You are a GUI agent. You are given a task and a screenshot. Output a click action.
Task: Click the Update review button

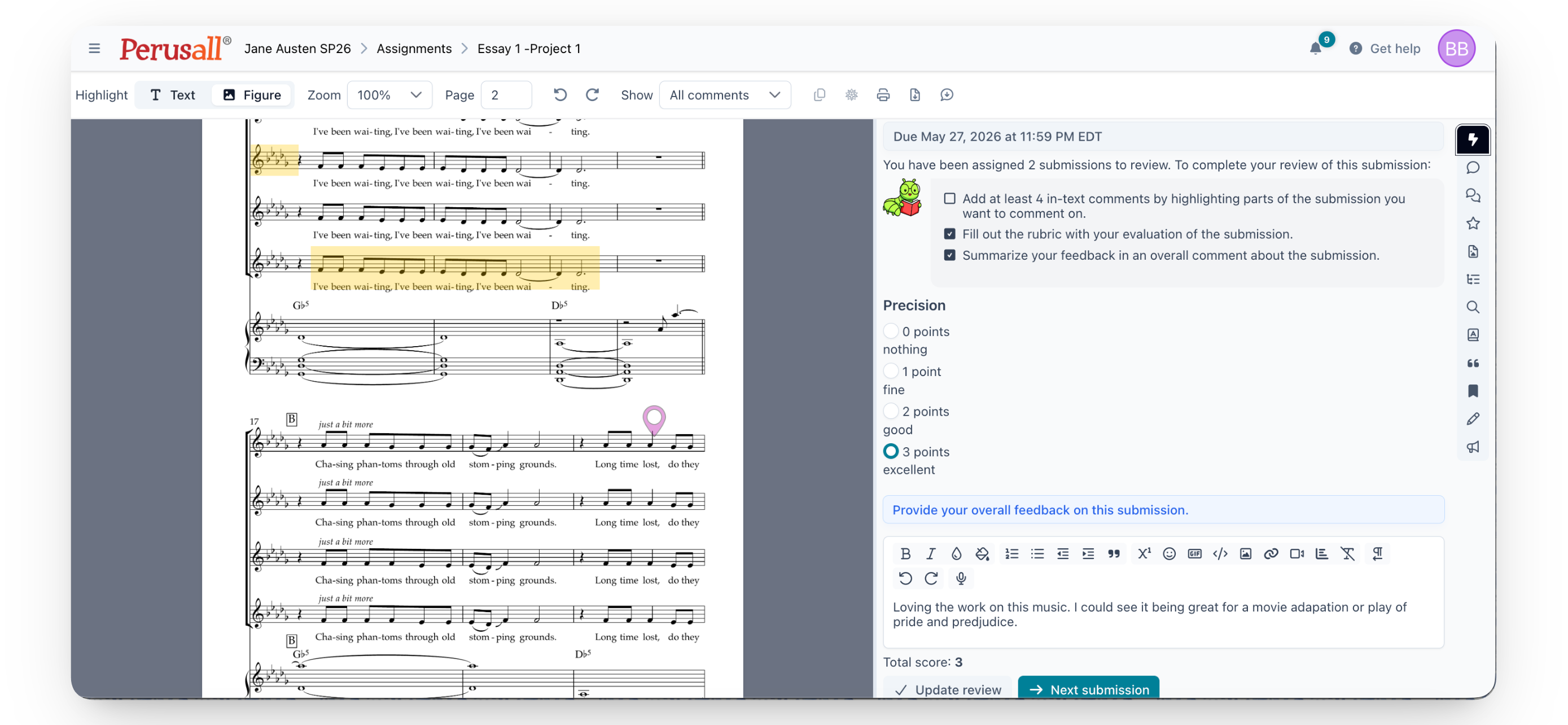948,688
